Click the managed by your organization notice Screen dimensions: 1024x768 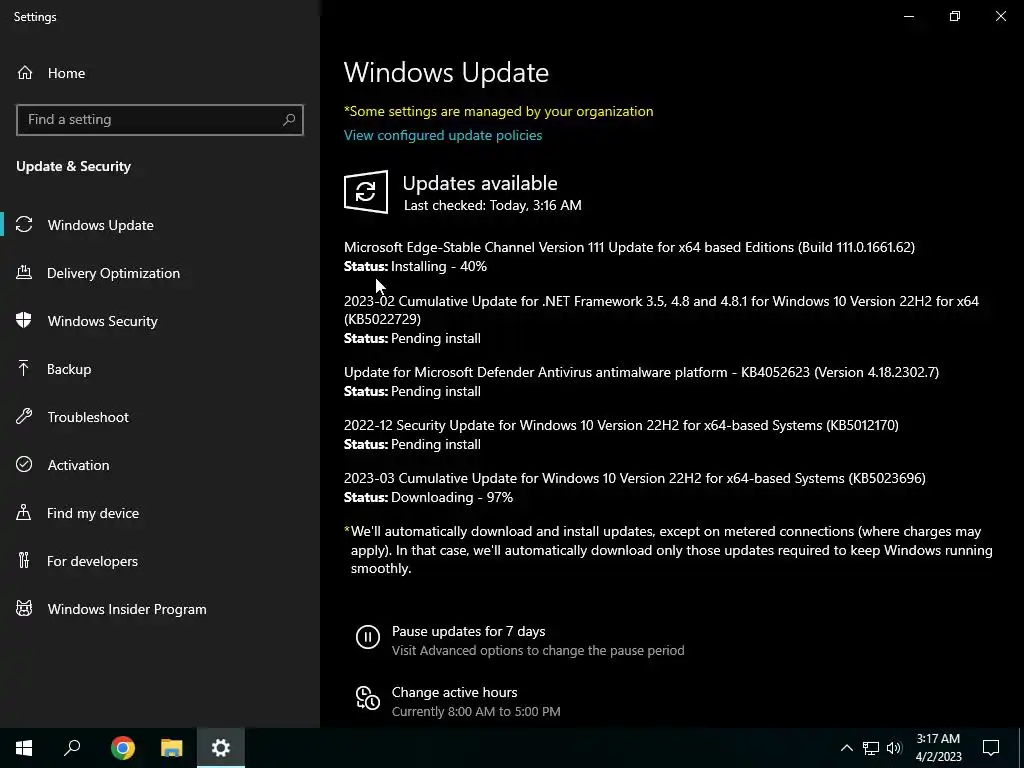[498, 111]
